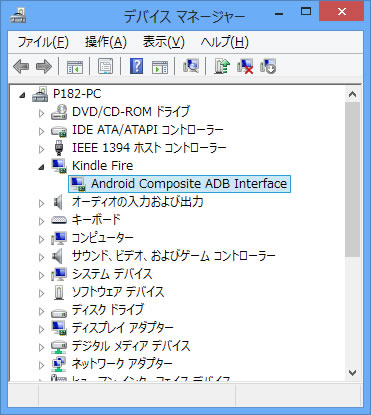Click the vertical scrollbar thumb
This screenshot has height=415, width=371.
tap(353, 179)
